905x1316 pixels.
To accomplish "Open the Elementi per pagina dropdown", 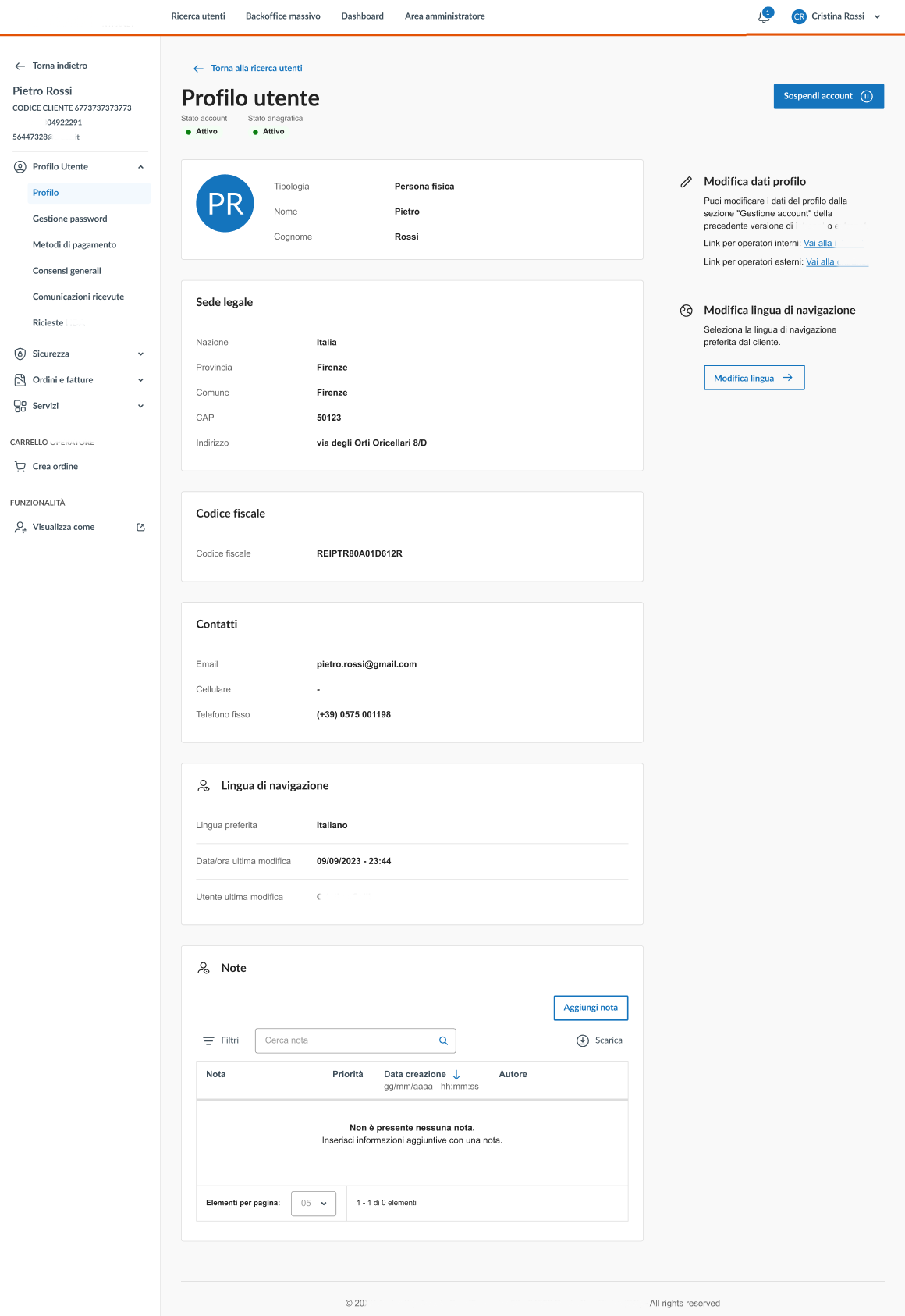I will coord(314,1203).
